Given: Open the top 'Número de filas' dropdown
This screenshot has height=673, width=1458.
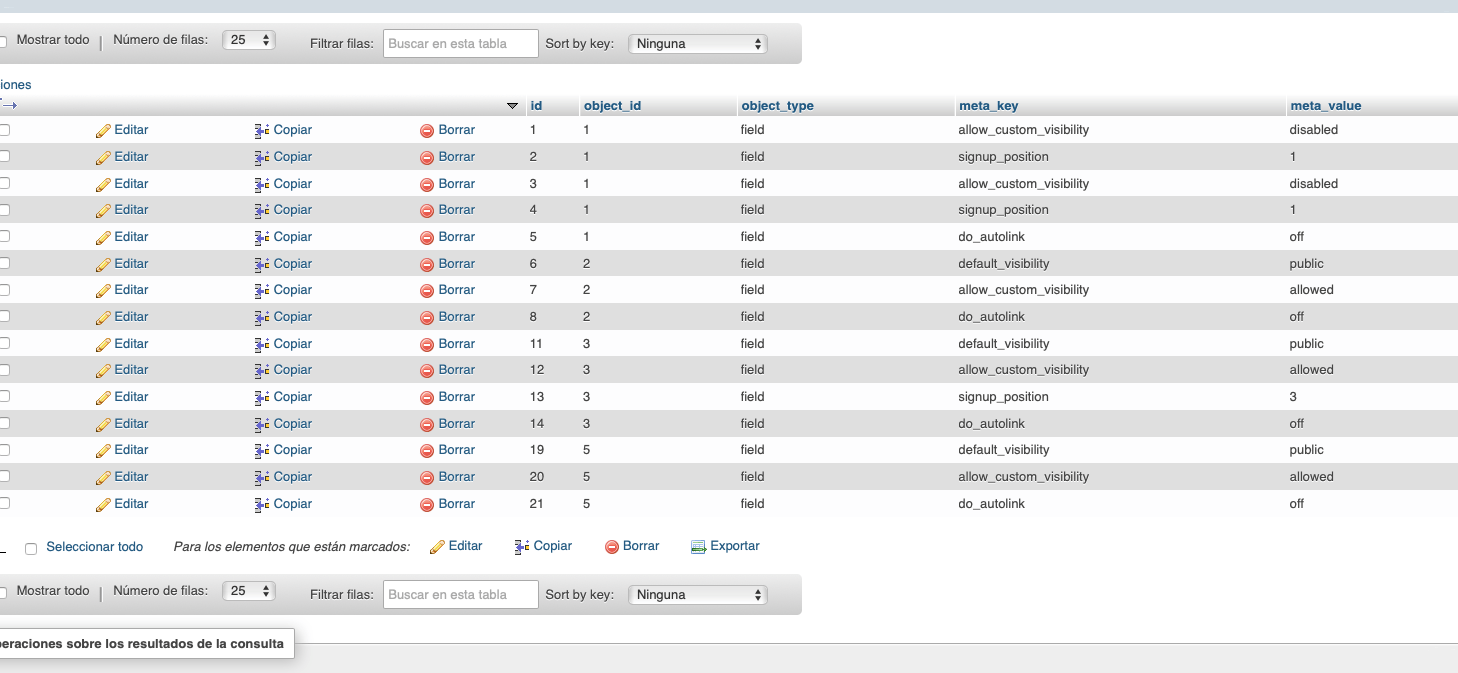Looking at the screenshot, I should tap(249, 41).
